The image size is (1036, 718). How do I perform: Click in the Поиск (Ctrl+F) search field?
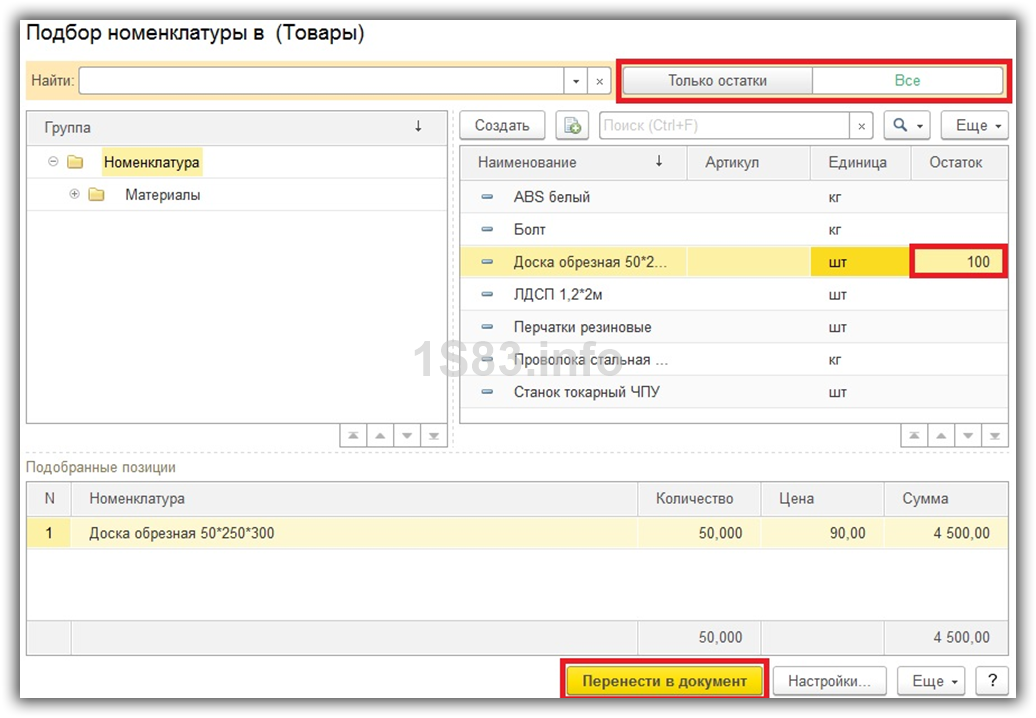[x=724, y=125]
